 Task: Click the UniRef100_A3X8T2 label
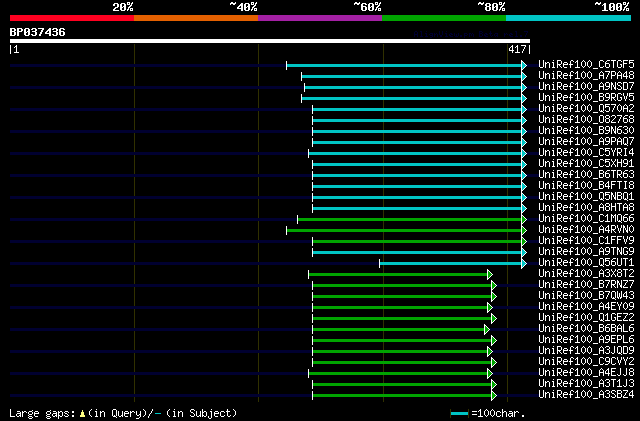coord(586,274)
